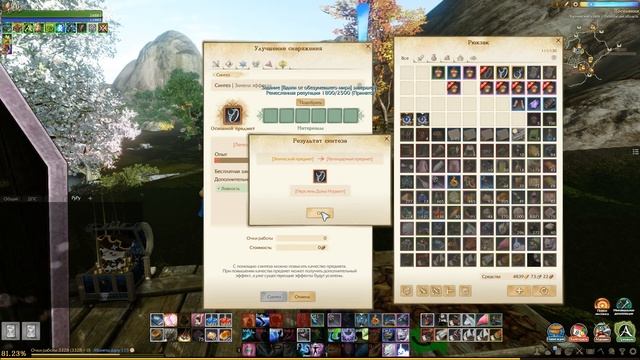Click the plus button to expand backpack
640x360 pixels.
[x=519, y=291]
